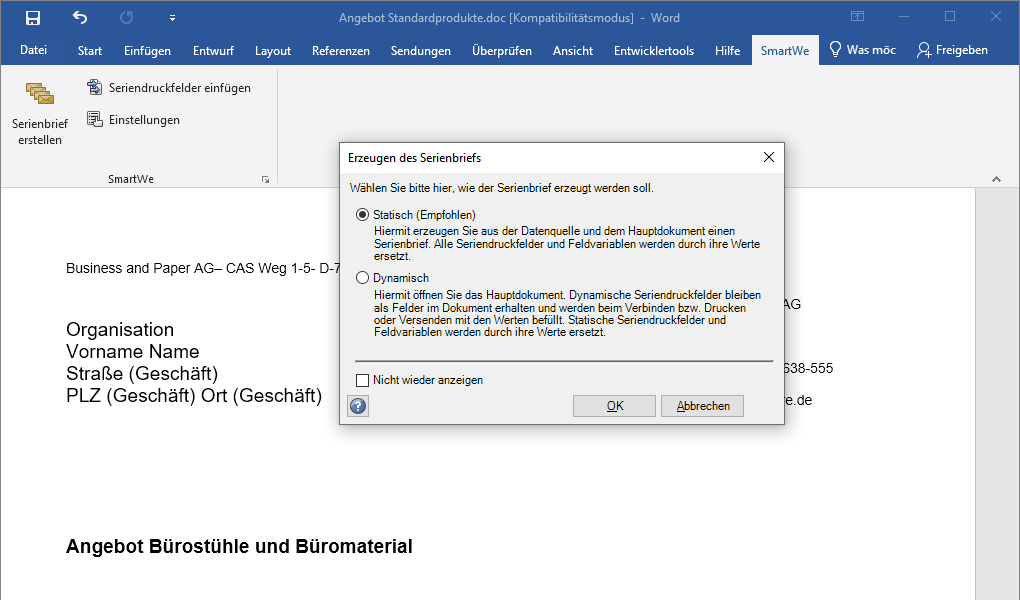Viewport: 1020px width, 600px height.
Task: Select the Statisch (Empfohlen) radio option
Action: pos(362,215)
